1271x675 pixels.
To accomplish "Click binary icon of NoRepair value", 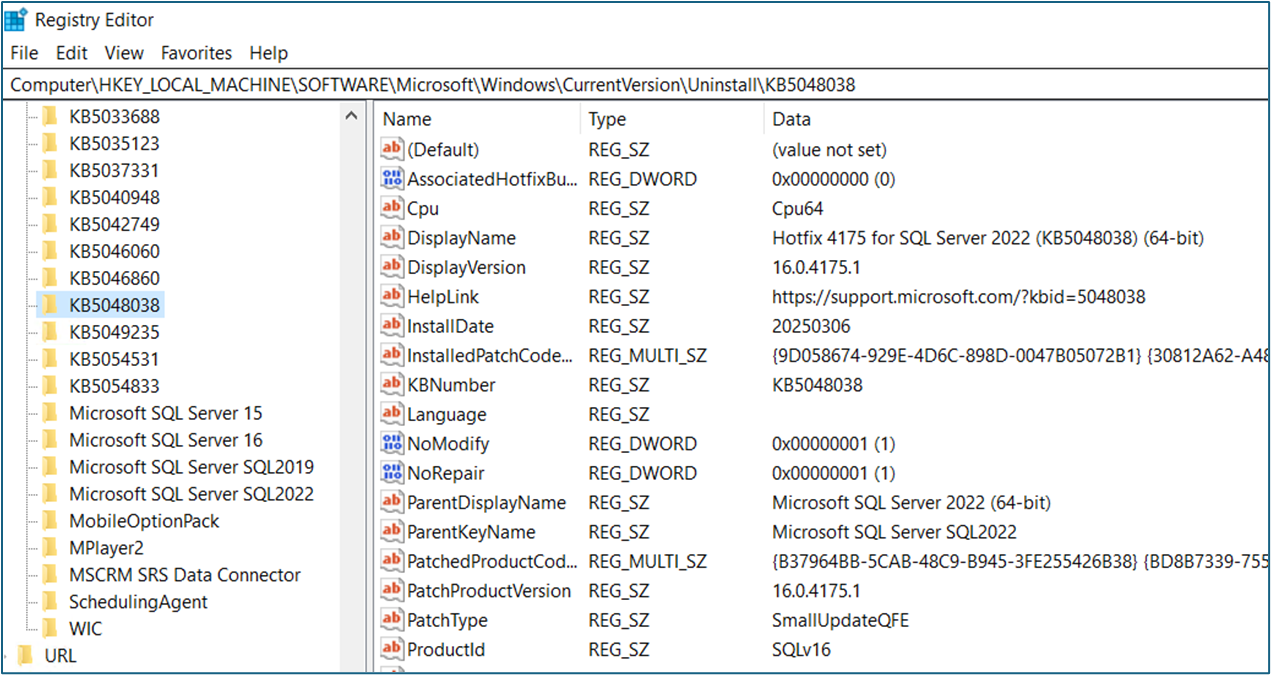I will [x=392, y=473].
